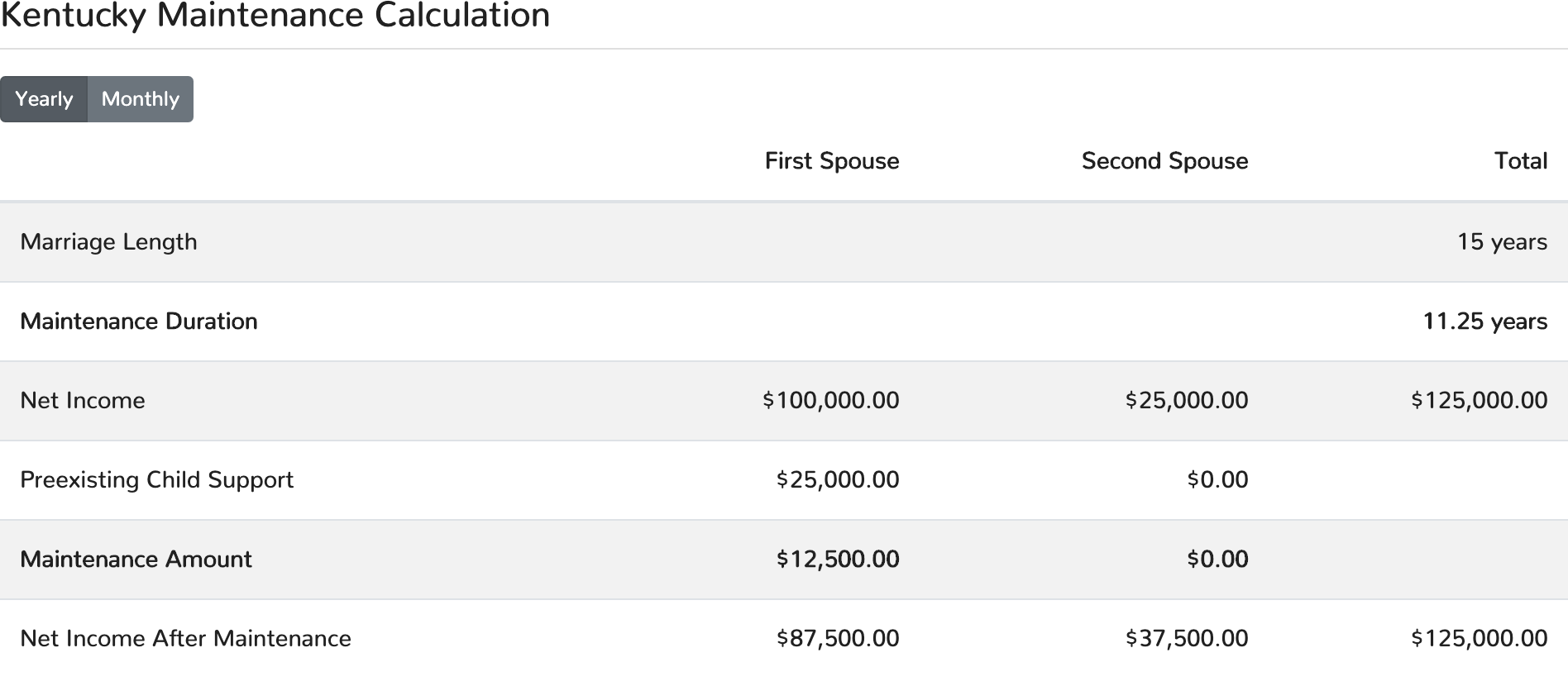Click the 11.25 years duration value
The image size is (1568, 686).
pyautogui.click(x=1484, y=322)
